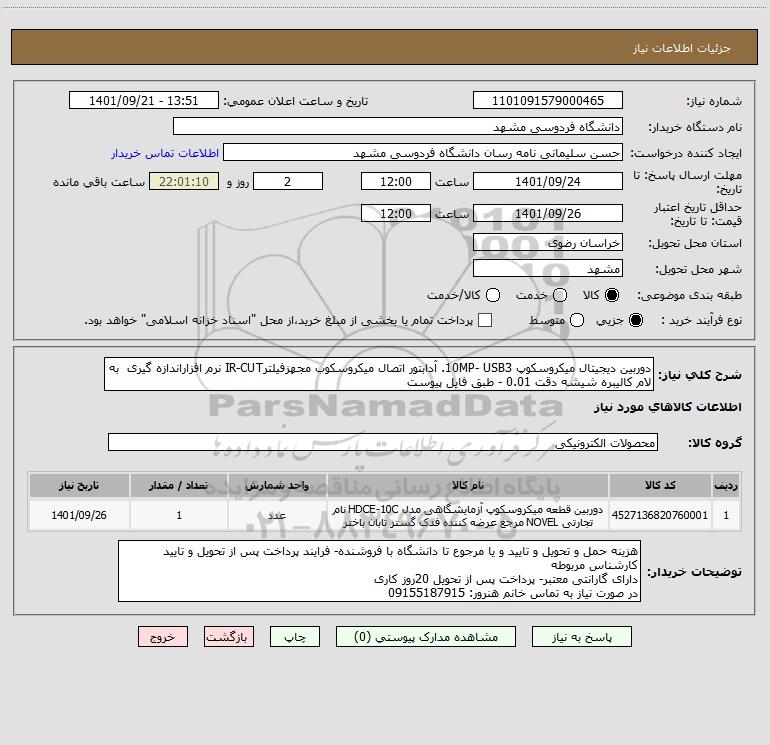Image resolution: width=770 pixels, height=745 pixels.
Task: Click the response deadline time 12:00 field
Action: click(396, 182)
